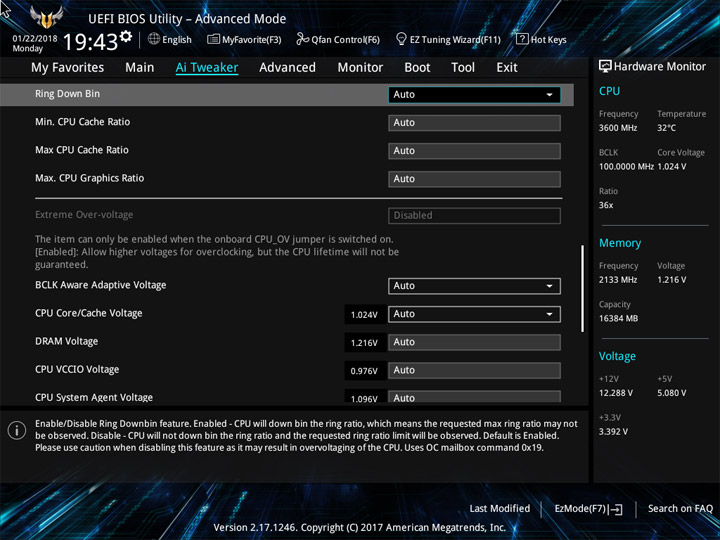Open the Exit tab

click(507, 68)
